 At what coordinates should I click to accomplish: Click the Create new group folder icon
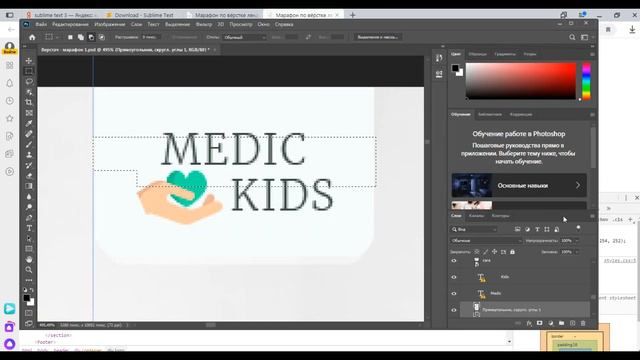tap(562, 323)
